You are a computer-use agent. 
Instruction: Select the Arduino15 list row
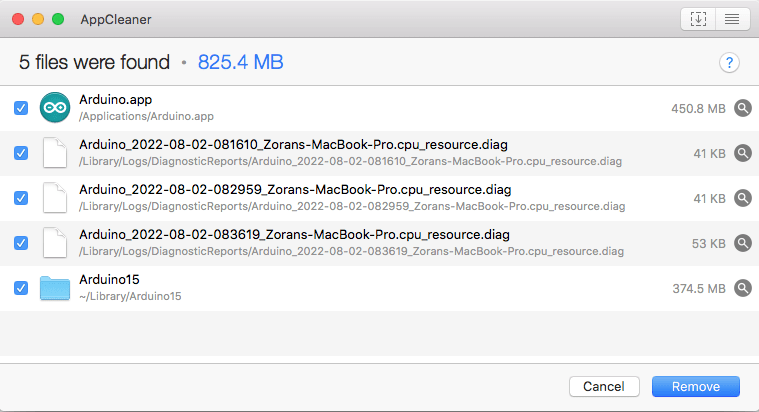point(380,288)
